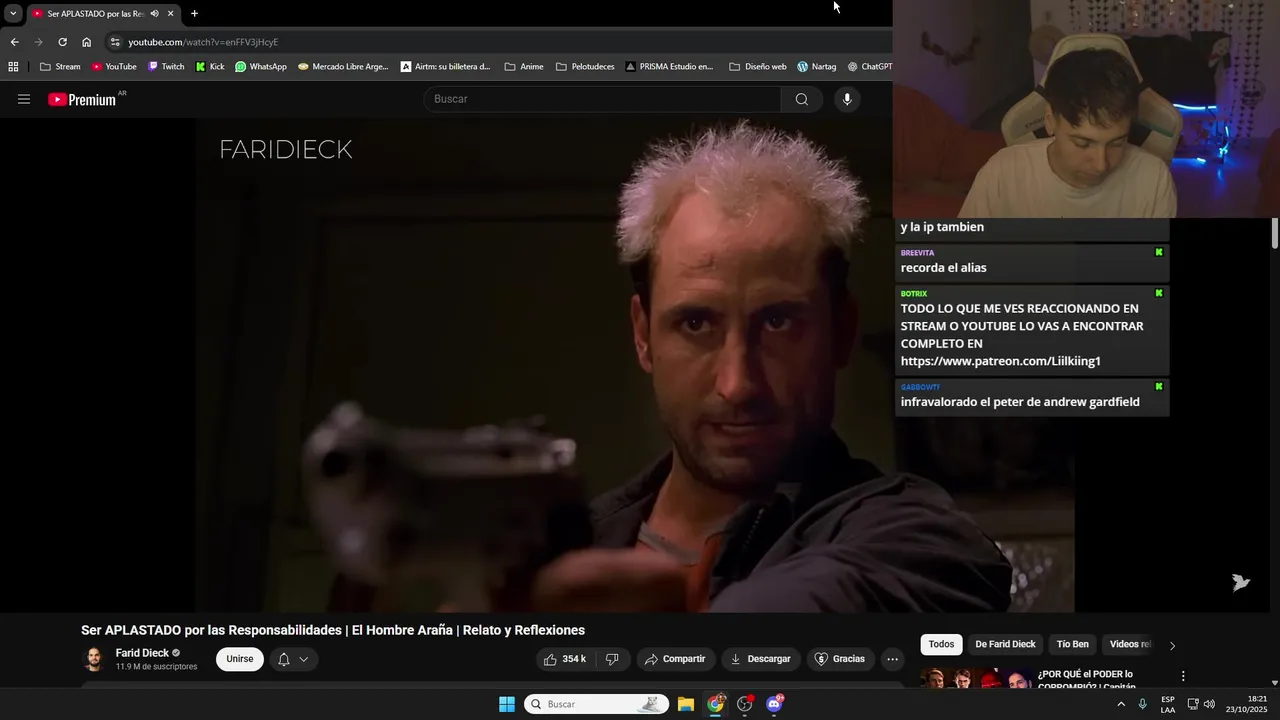Open the YouTube guide hamburger menu
Image resolution: width=1280 pixels, height=720 pixels.
click(24, 99)
